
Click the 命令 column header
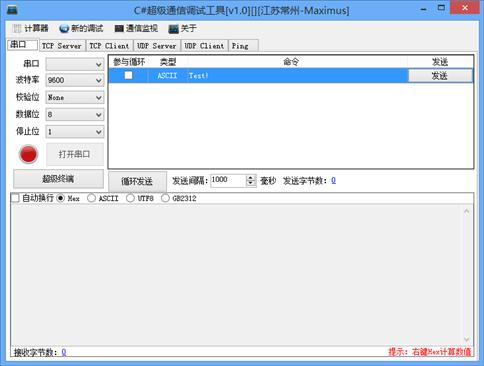[x=291, y=62]
